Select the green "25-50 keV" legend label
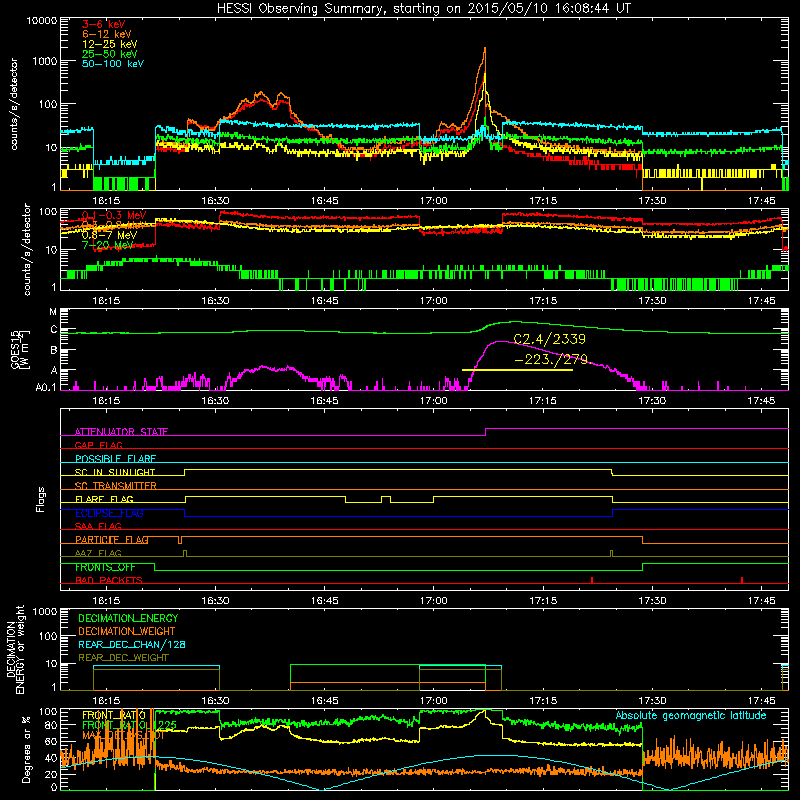Screen dimensions: 800x800 pyautogui.click(x=109, y=54)
